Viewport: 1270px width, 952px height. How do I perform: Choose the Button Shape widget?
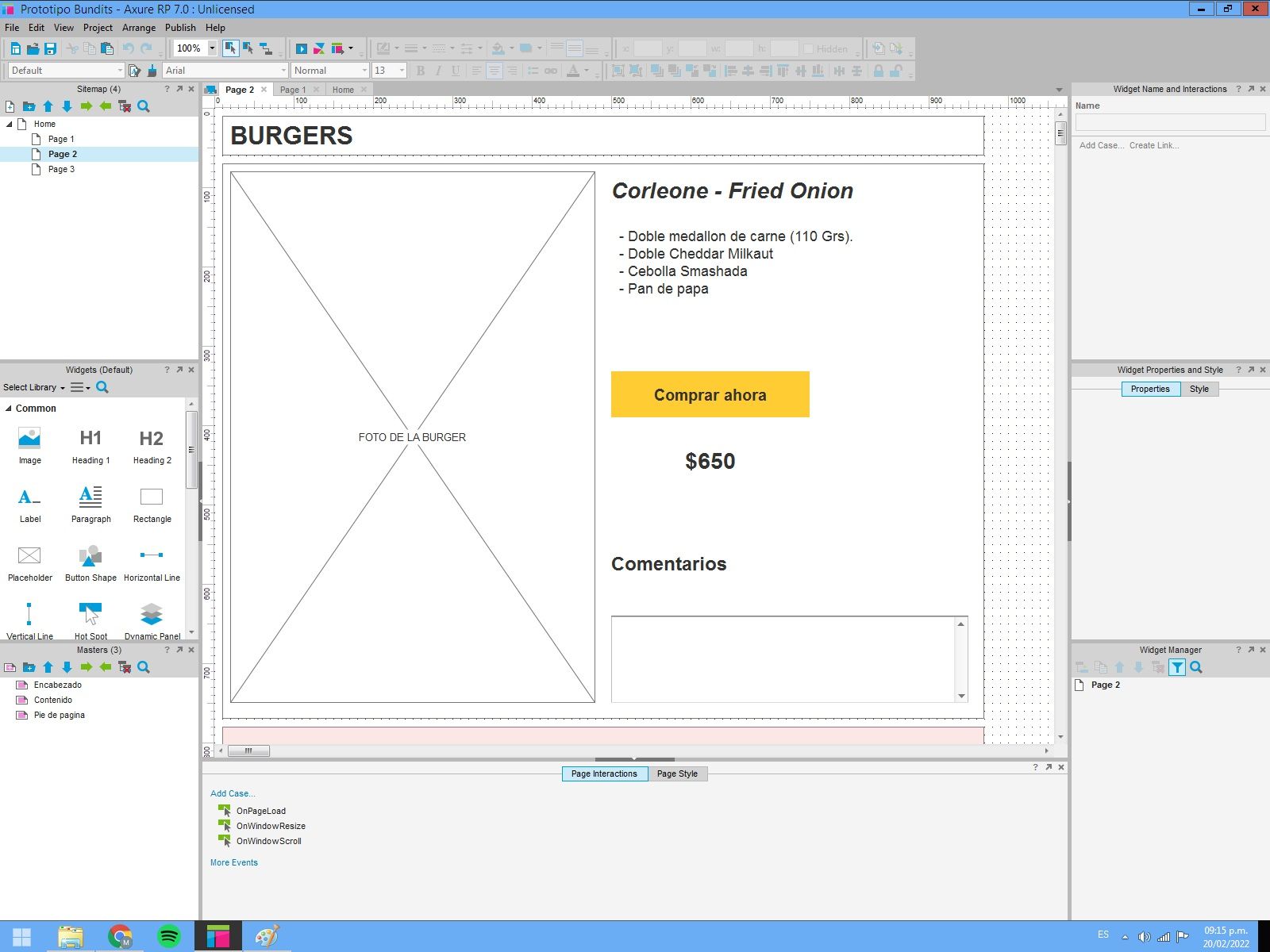(x=90, y=563)
